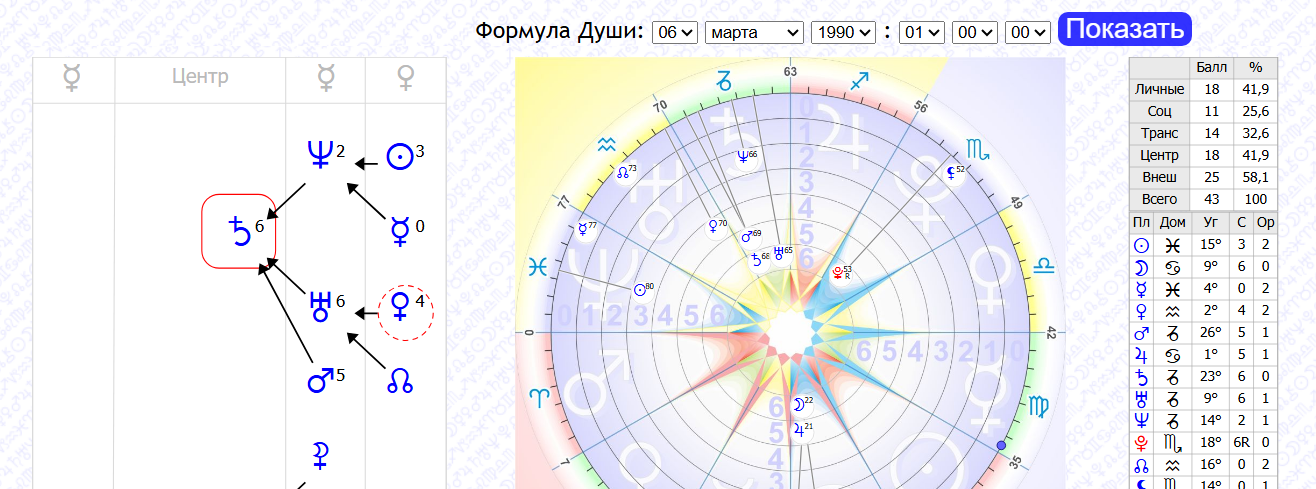
Task: Click Jupiter marker labeled 21 in chart
Action: click(797, 429)
